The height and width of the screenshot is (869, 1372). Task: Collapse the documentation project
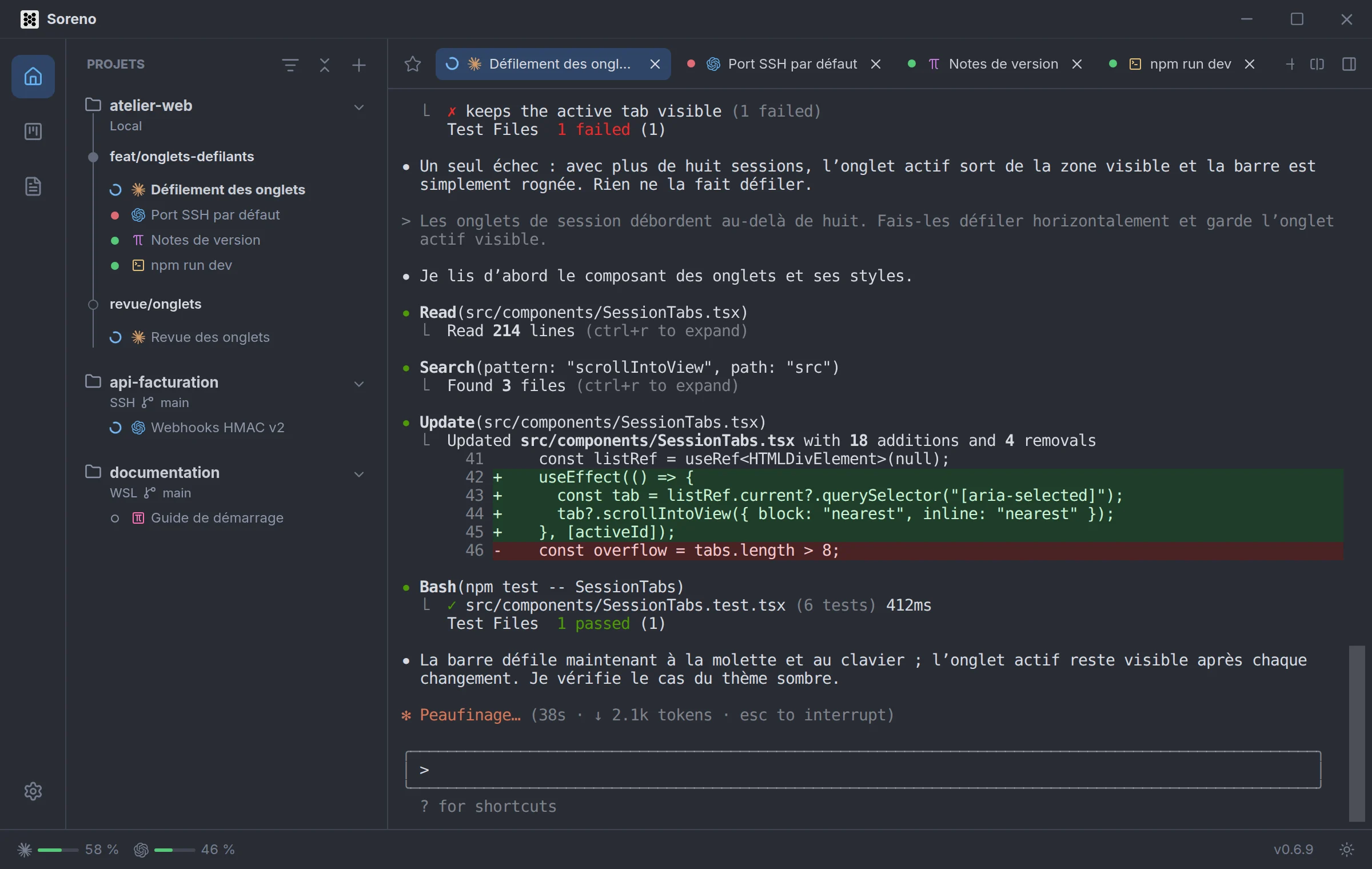[x=359, y=474]
